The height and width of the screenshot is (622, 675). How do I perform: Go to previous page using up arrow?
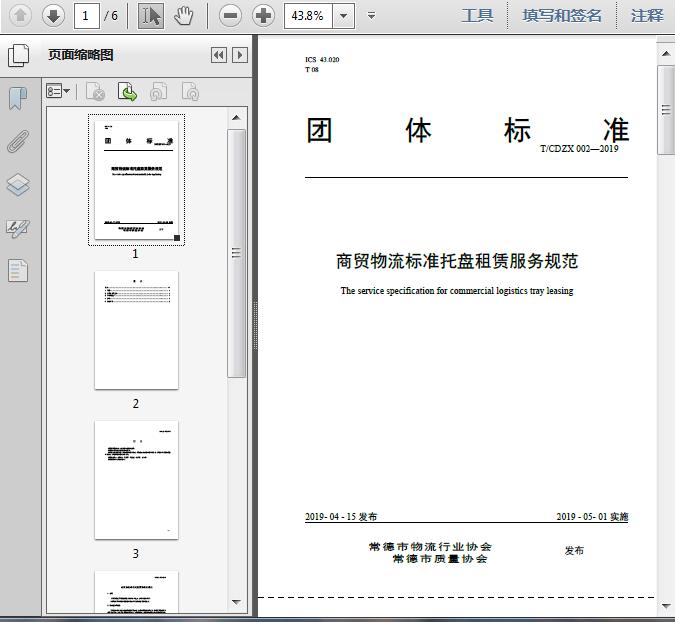pos(20,16)
